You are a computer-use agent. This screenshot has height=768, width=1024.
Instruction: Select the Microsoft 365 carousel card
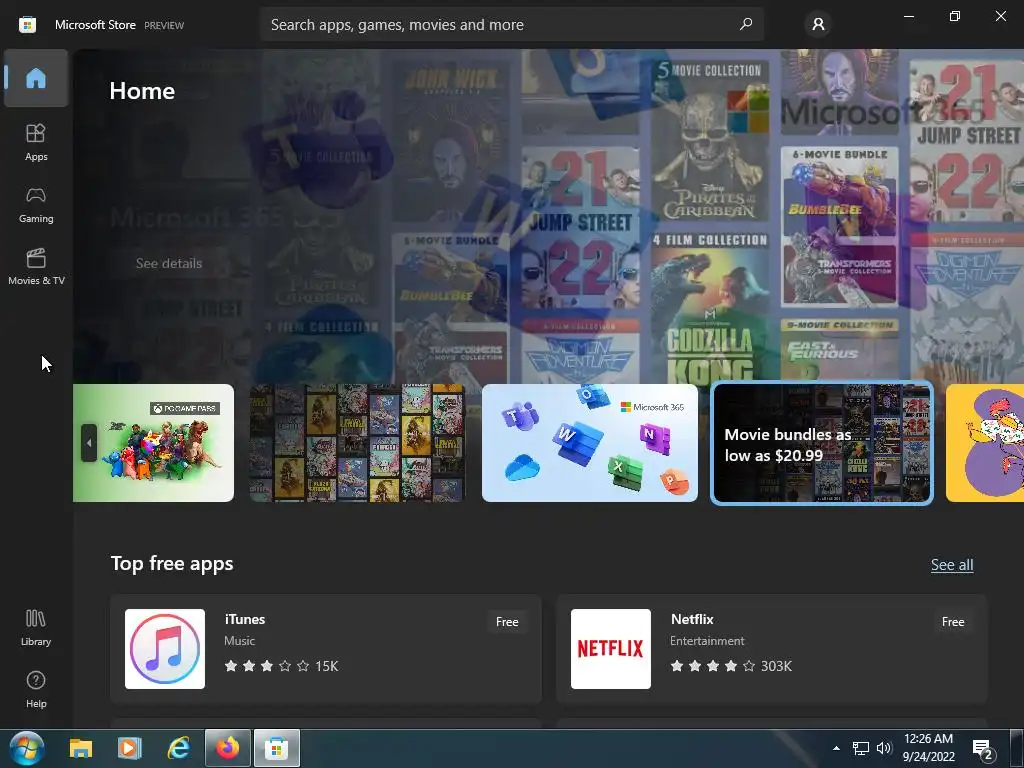[x=590, y=443]
